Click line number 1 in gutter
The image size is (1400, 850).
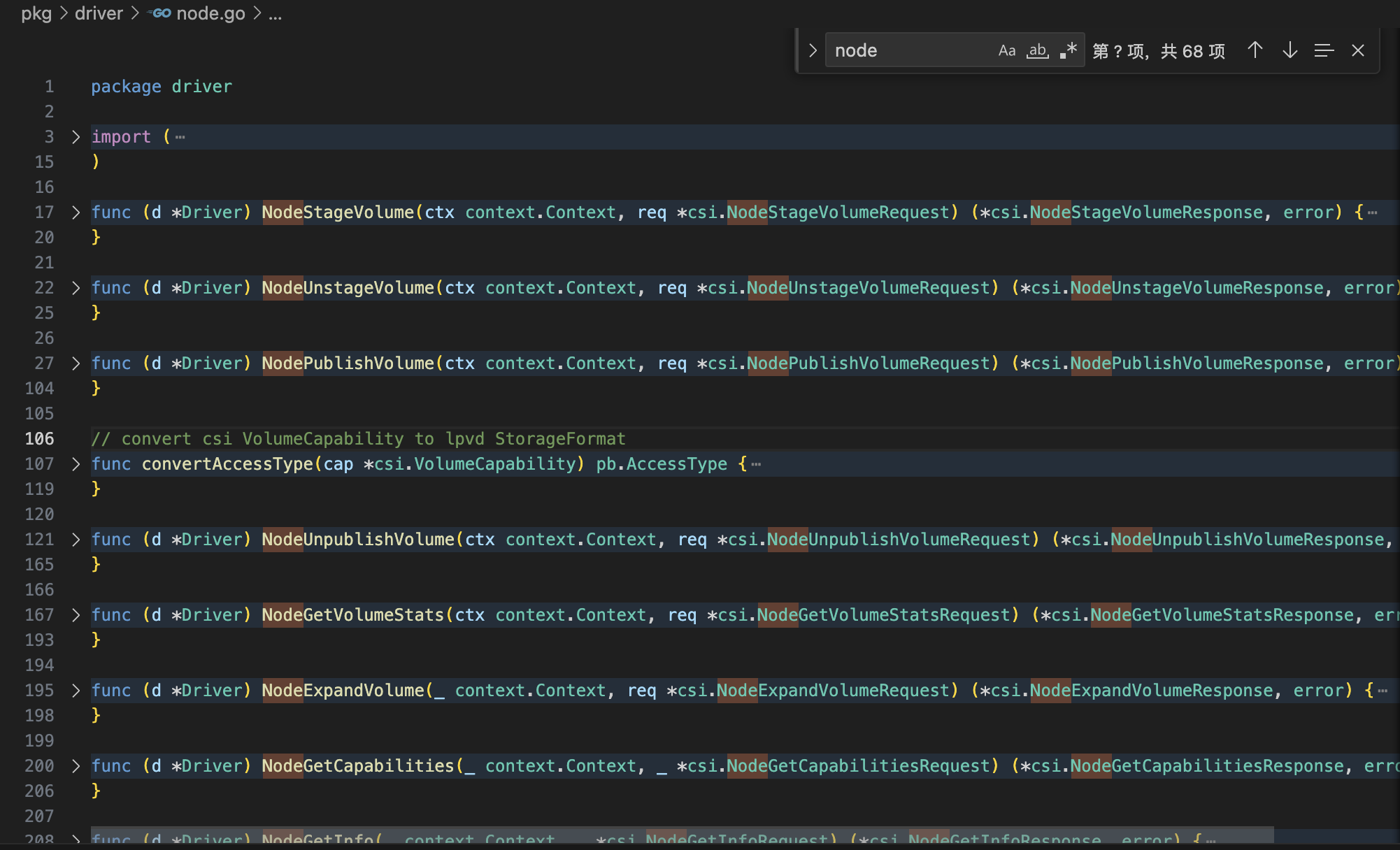49,87
